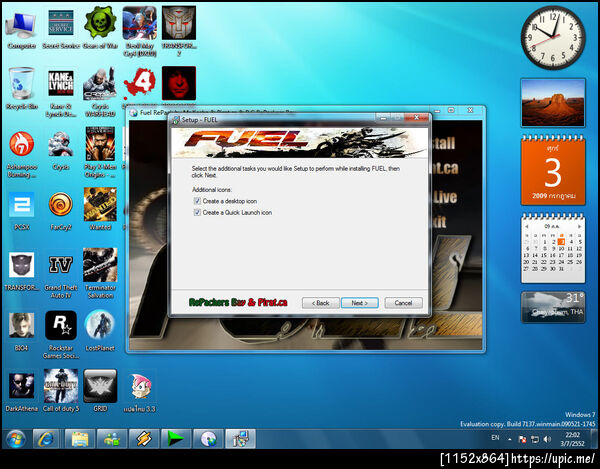Open the Recycle Bin
600x469 pixels.
(21, 89)
